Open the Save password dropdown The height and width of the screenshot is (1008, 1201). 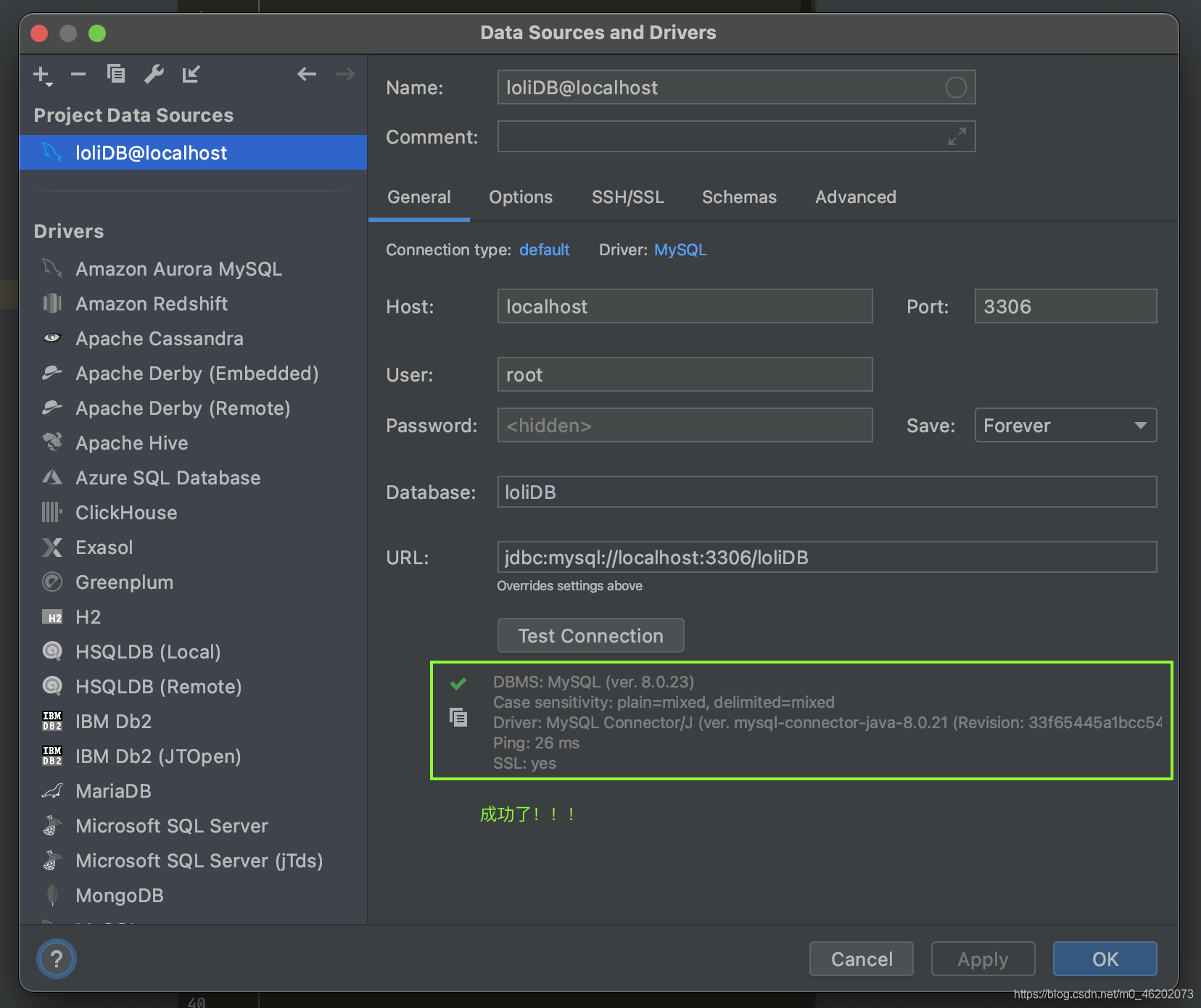click(x=1065, y=425)
